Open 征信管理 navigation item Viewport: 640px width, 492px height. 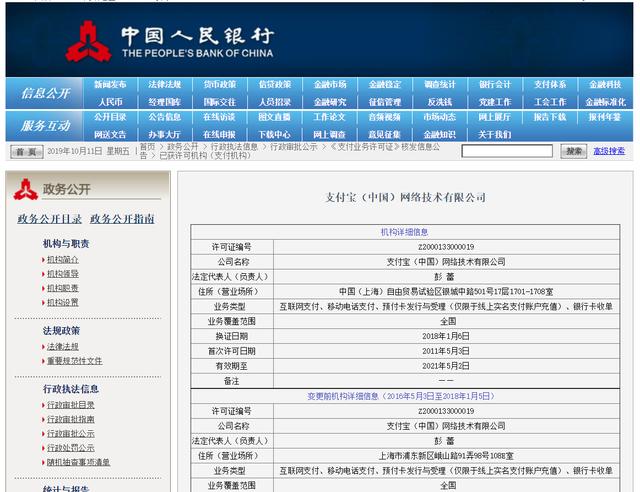coord(385,102)
